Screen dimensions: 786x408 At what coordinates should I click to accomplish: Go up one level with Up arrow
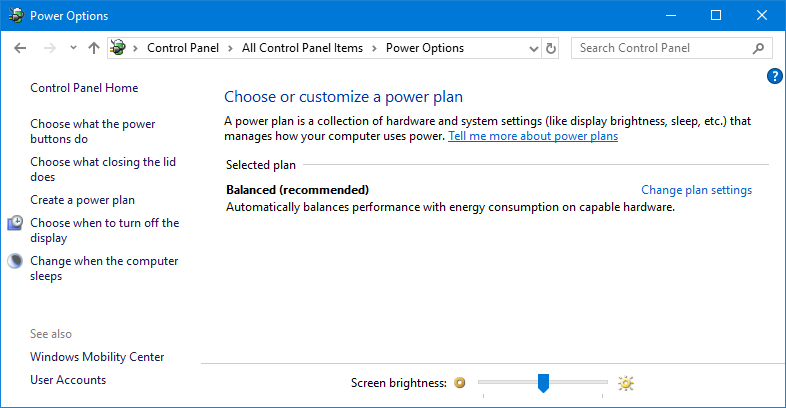tap(94, 48)
